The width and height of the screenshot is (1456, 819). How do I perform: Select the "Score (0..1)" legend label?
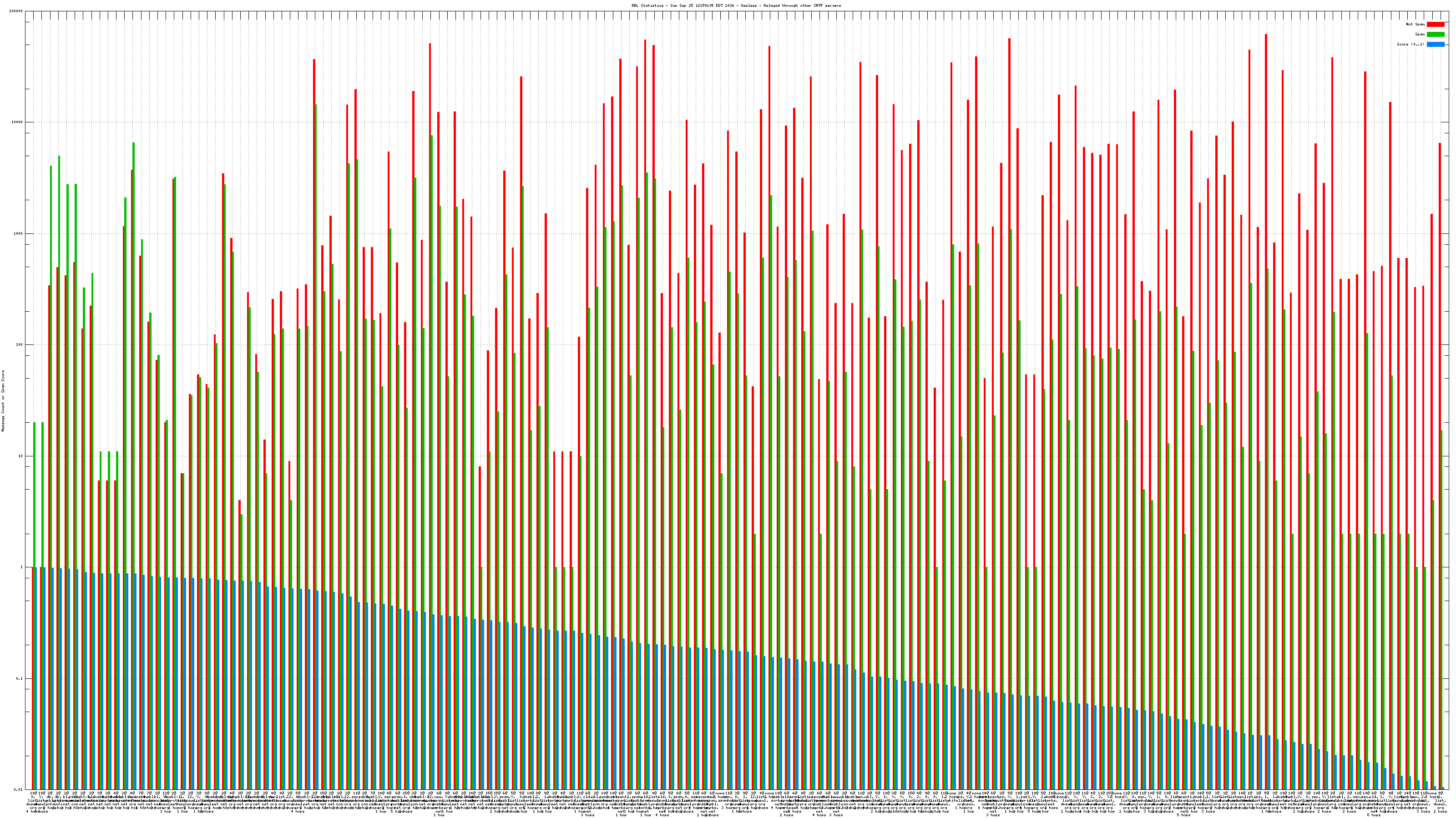1410,44
